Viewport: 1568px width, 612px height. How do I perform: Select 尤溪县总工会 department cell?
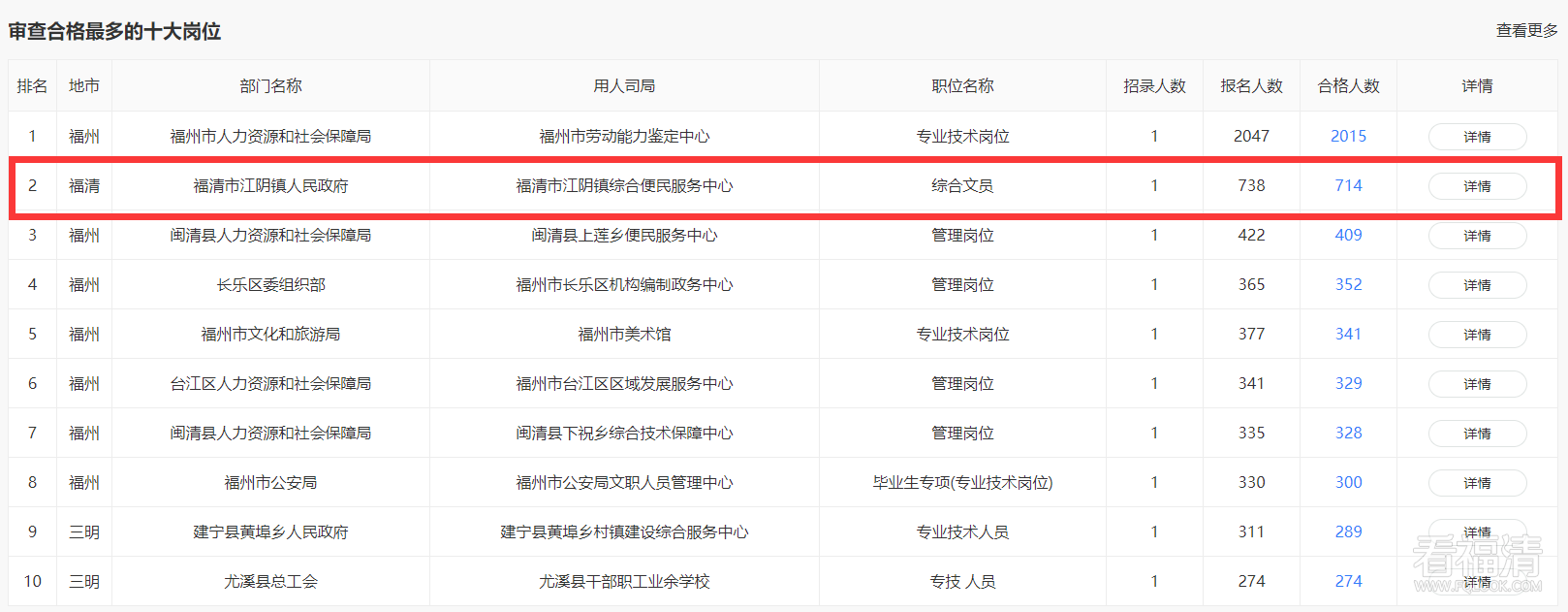(x=270, y=581)
